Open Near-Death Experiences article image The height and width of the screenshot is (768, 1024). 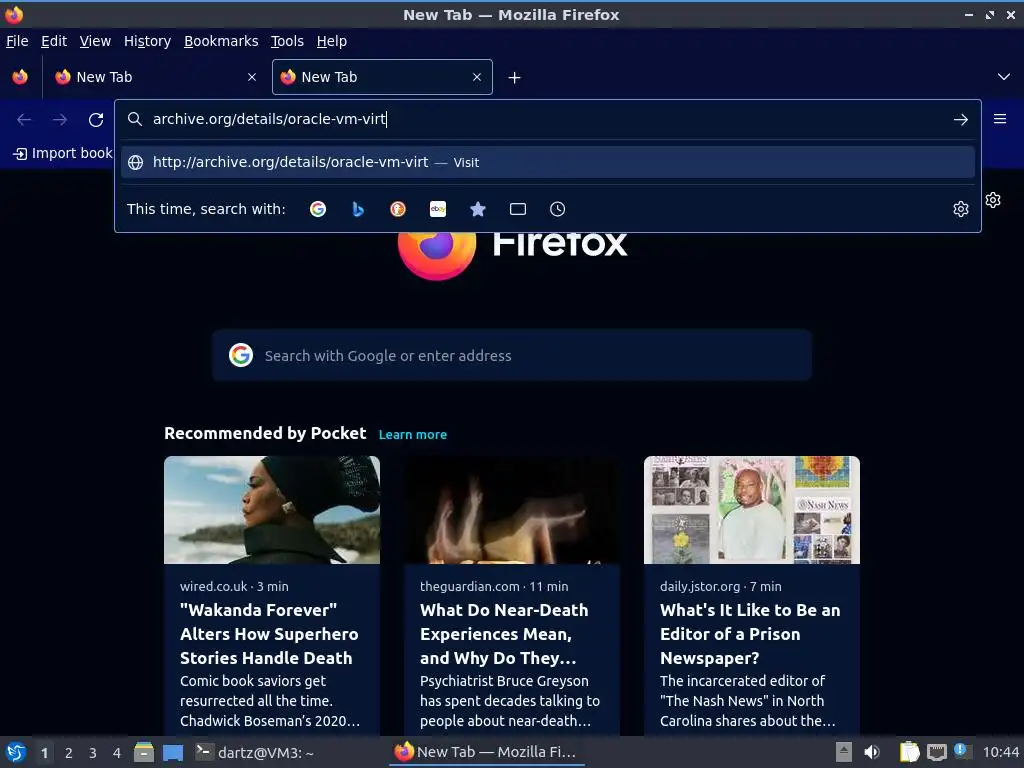pyautogui.click(x=512, y=510)
